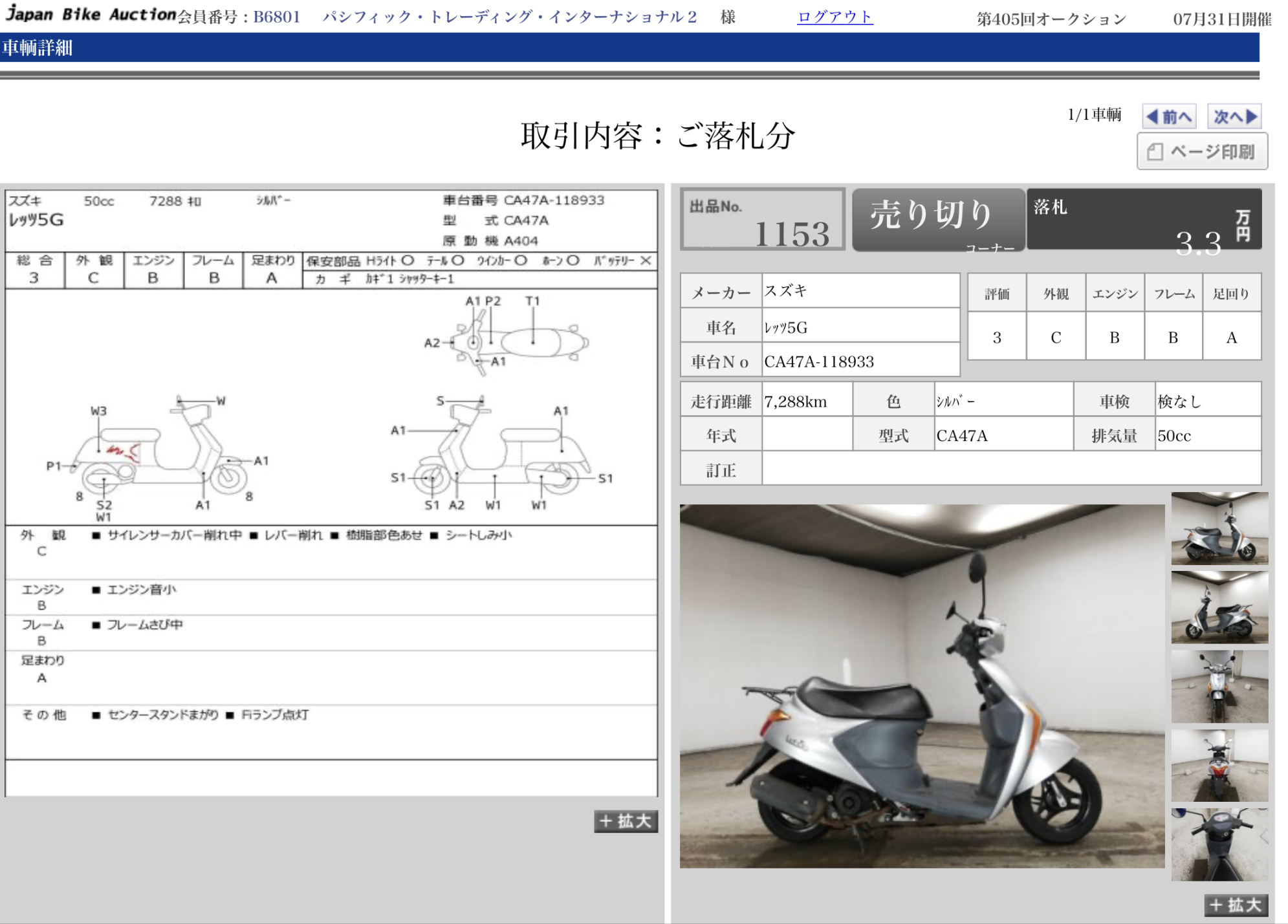Open fourth thumbnail showing scooter rear view
Image resolution: width=1288 pixels, height=924 pixels.
click(x=1219, y=766)
